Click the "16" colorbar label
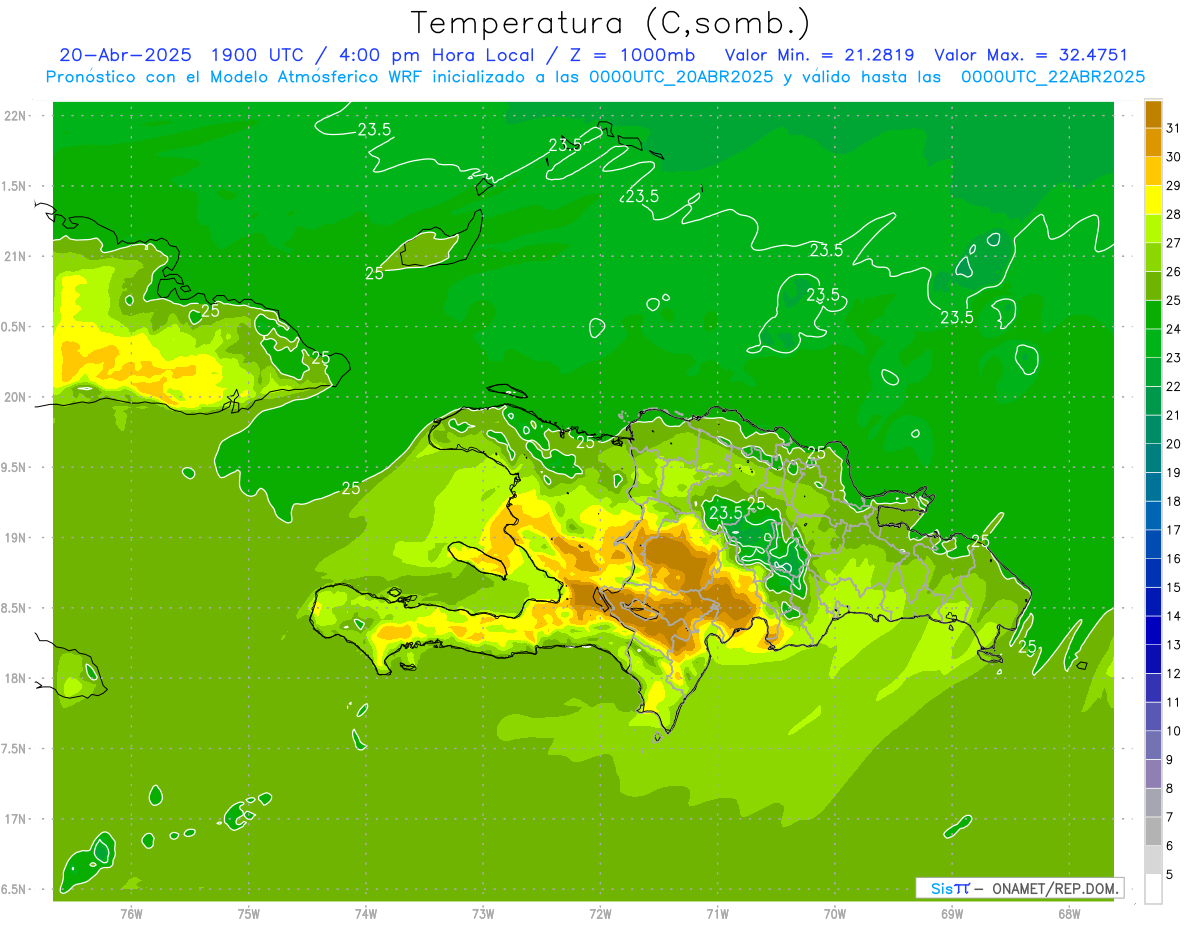This screenshot has width=1200, height=927. (x=1173, y=559)
